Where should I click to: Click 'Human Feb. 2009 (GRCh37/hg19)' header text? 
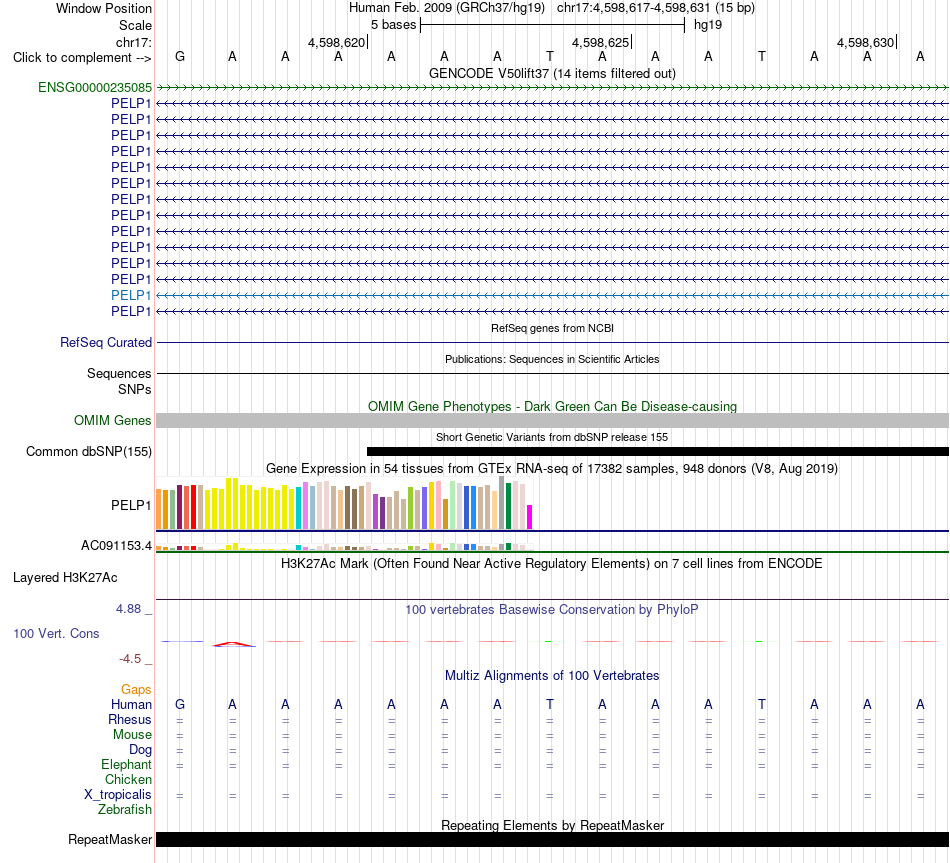[x=447, y=8]
